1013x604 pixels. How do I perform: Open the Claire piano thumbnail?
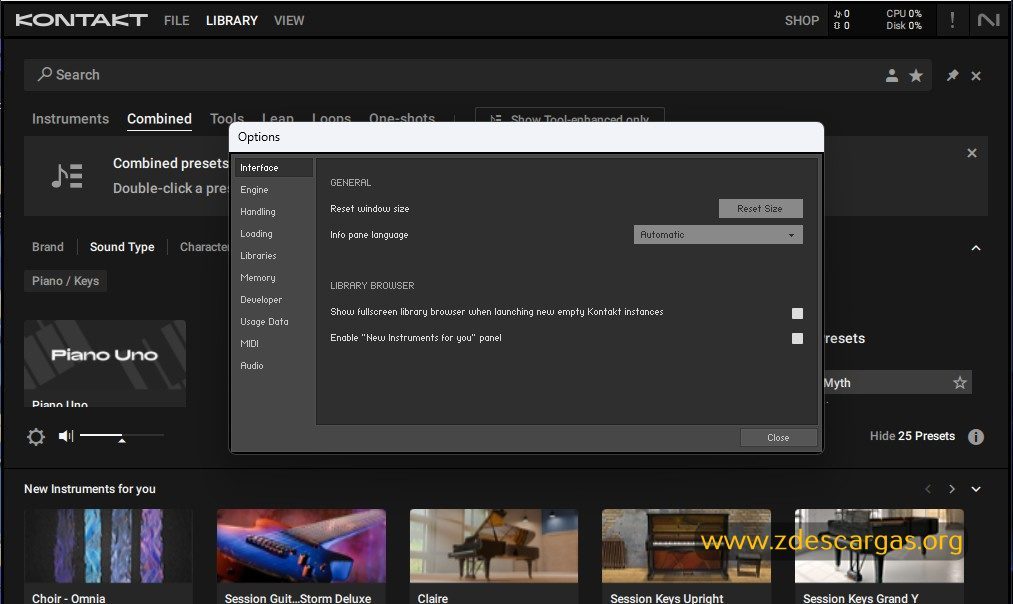click(x=494, y=546)
